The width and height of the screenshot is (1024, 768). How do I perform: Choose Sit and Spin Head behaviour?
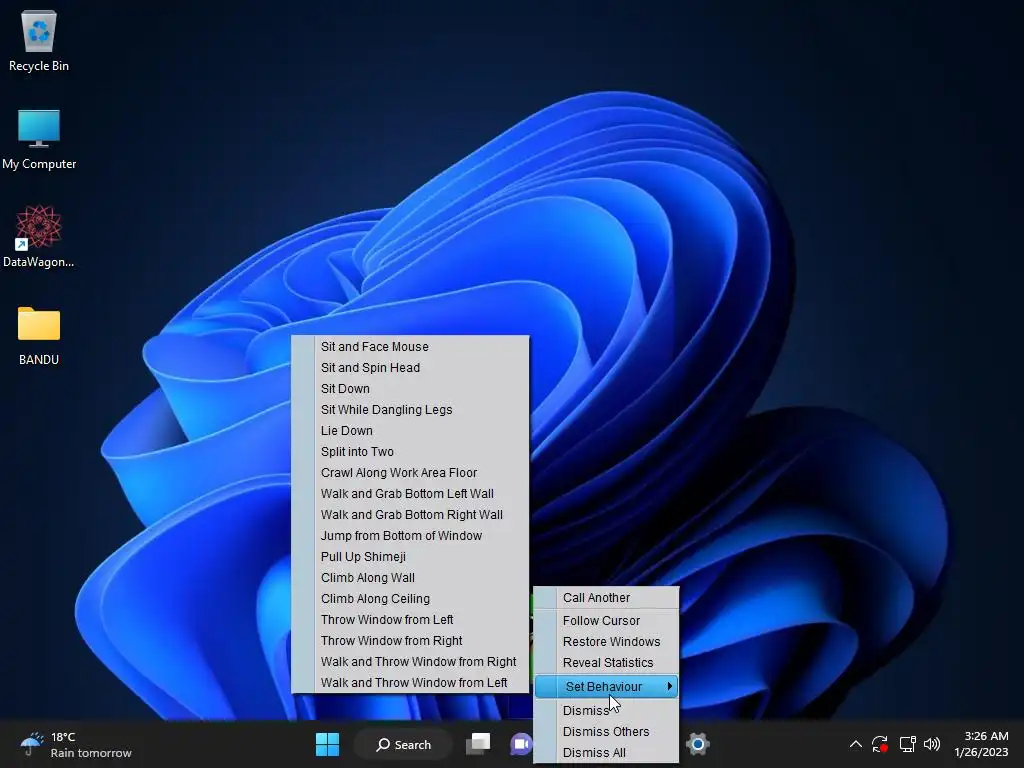click(x=410, y=368)
